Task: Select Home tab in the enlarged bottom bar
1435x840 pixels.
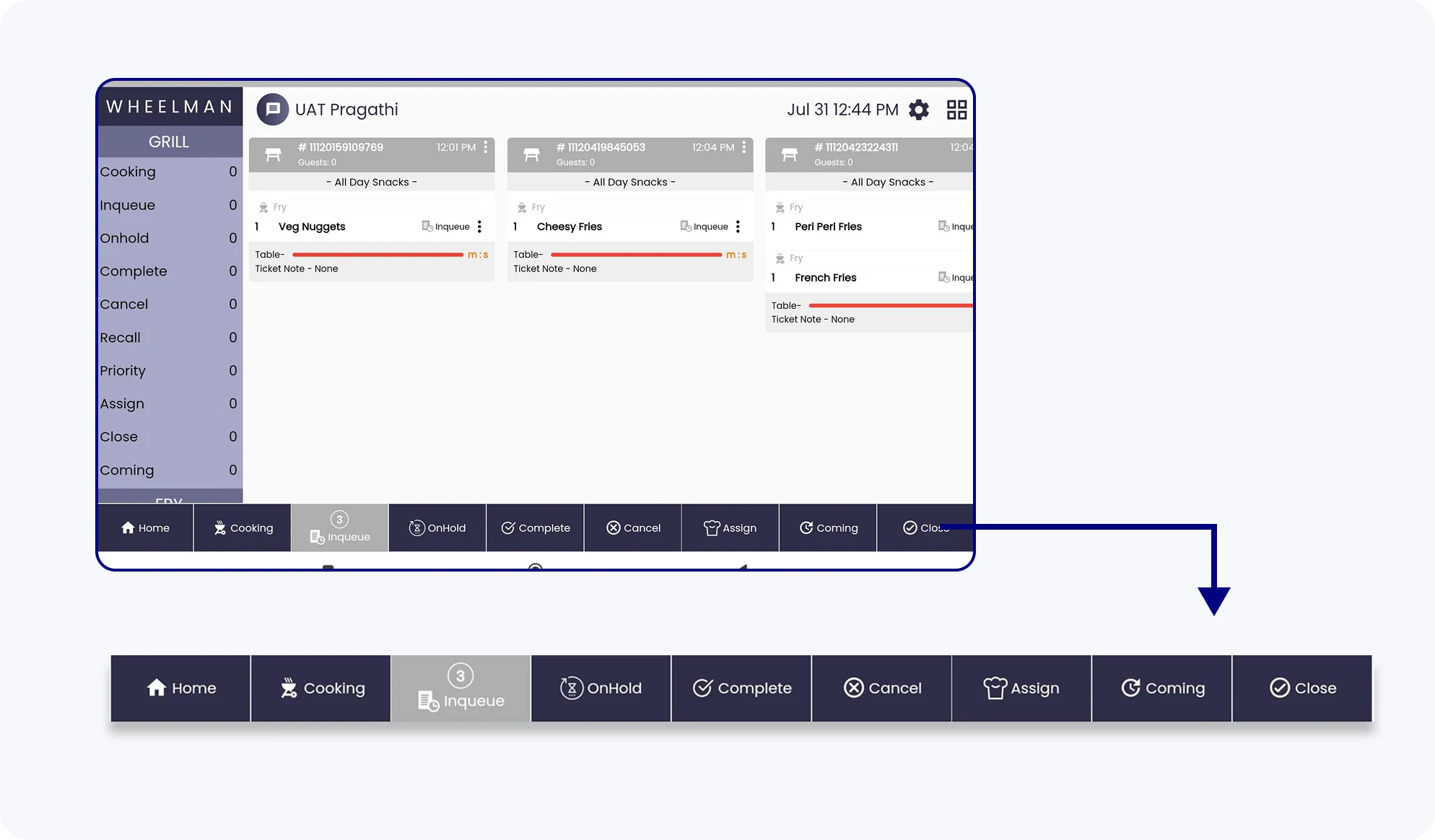Action: coord(181,688)
